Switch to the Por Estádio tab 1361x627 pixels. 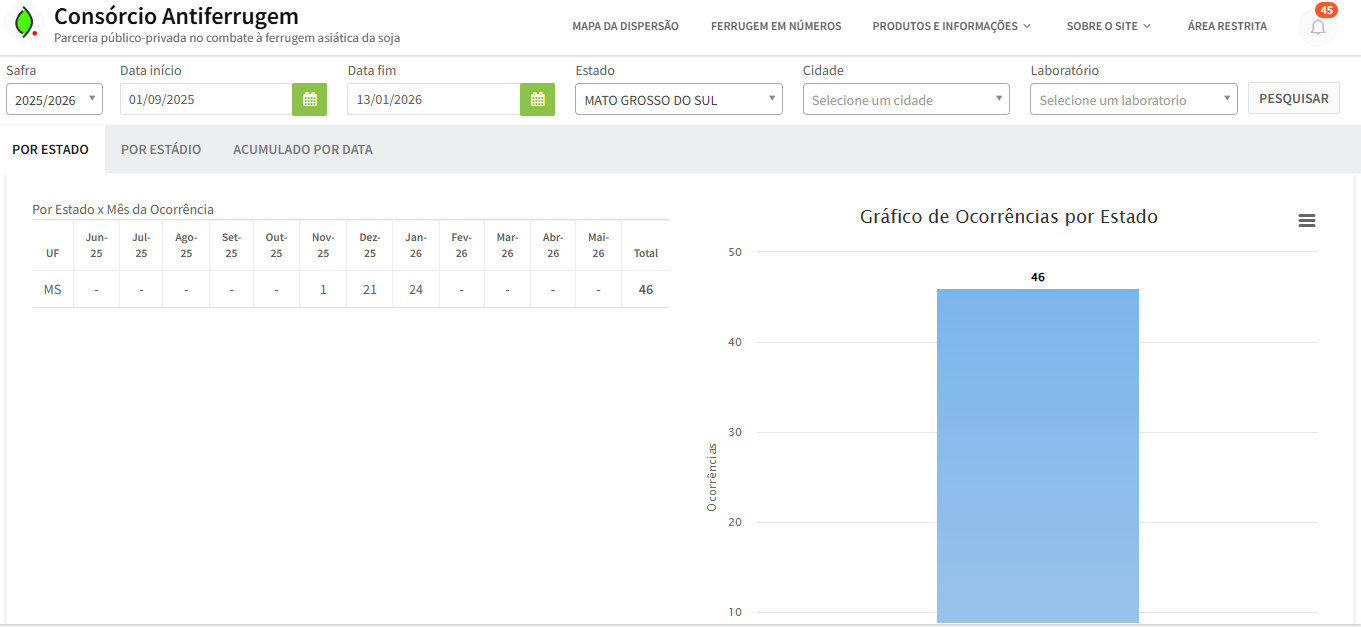pyautogui.click(x=161, y=149)
